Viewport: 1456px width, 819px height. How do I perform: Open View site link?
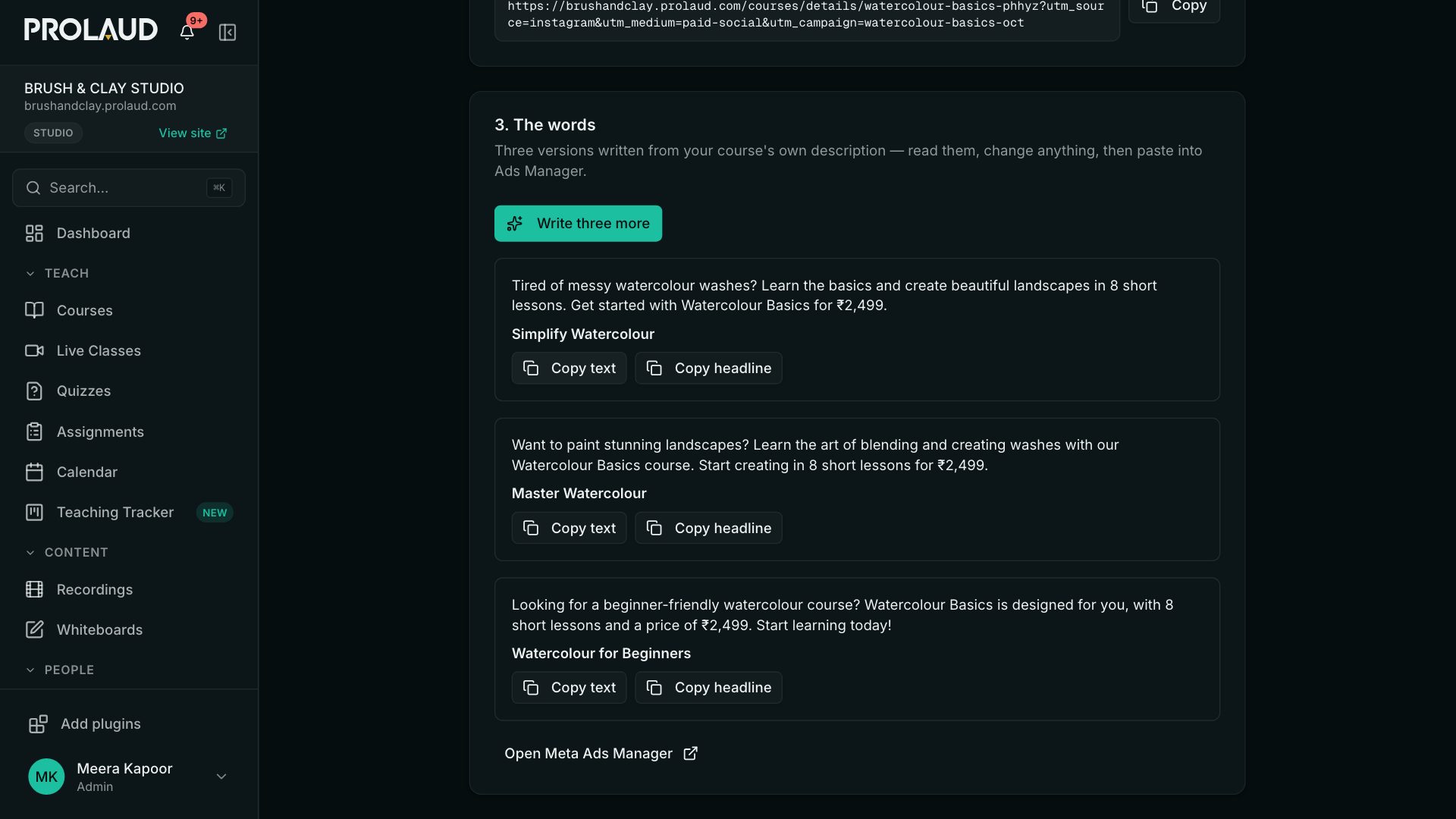tap(193, 133)
